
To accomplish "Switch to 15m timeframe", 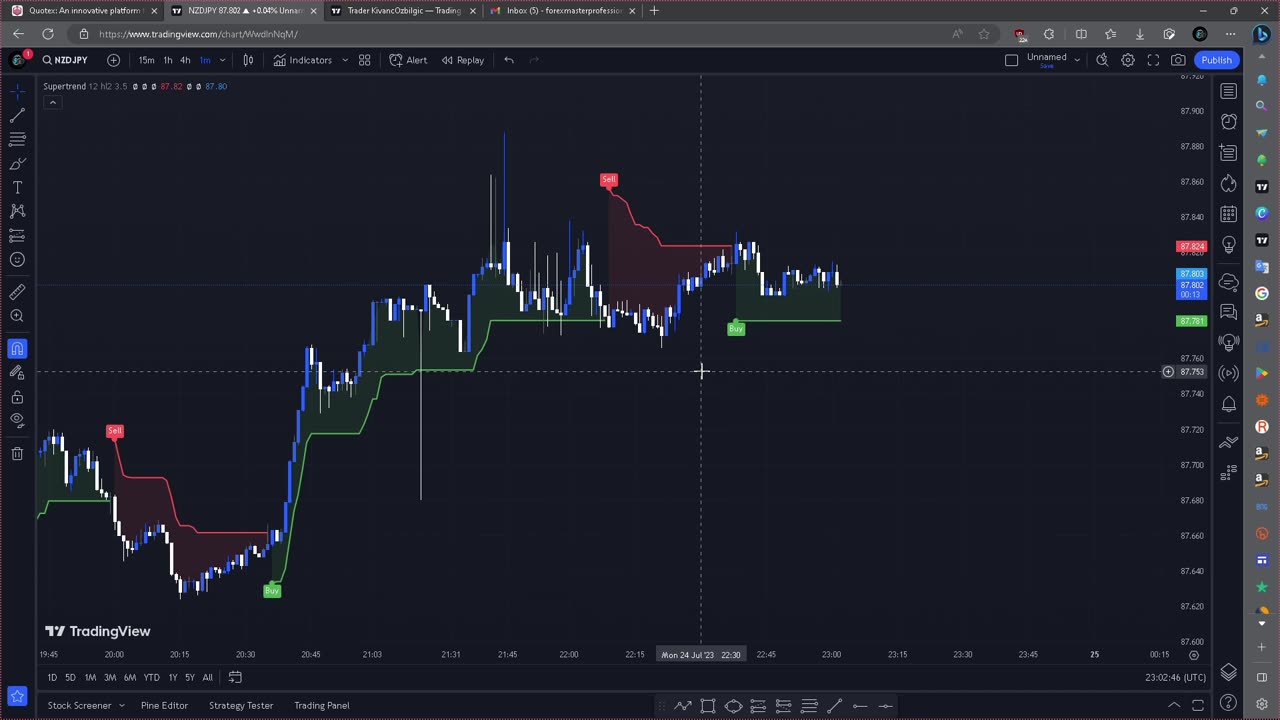I will pyautogui.click(x=146, y=60).
